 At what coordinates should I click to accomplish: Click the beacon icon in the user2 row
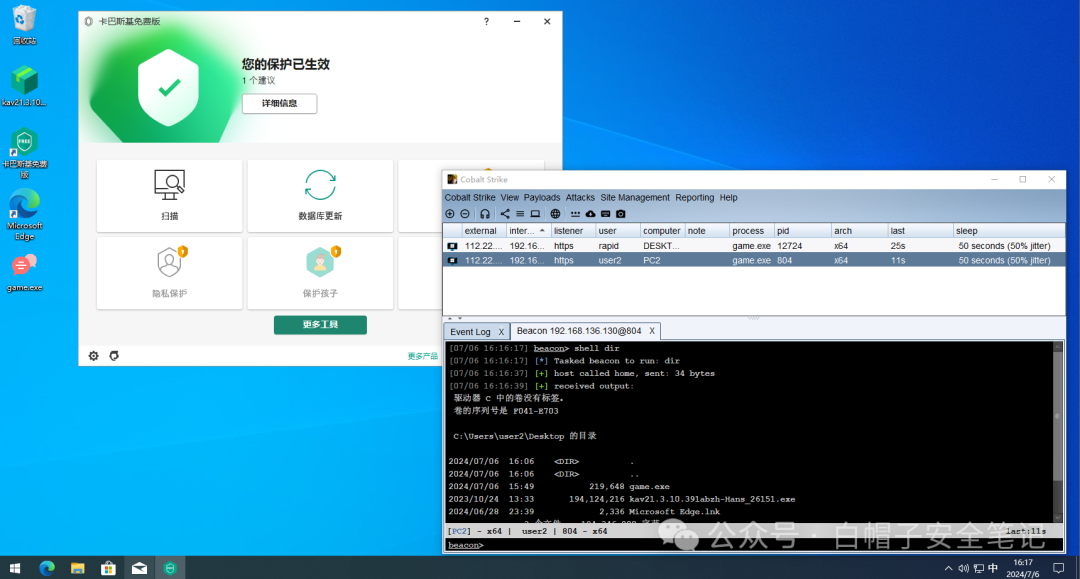(x=453, y=260)
